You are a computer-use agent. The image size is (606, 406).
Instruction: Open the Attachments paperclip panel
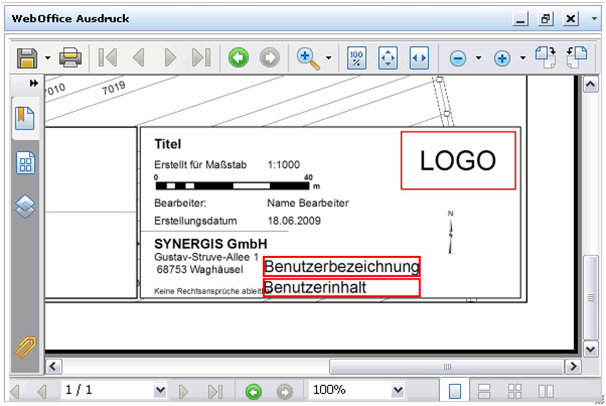25,347
